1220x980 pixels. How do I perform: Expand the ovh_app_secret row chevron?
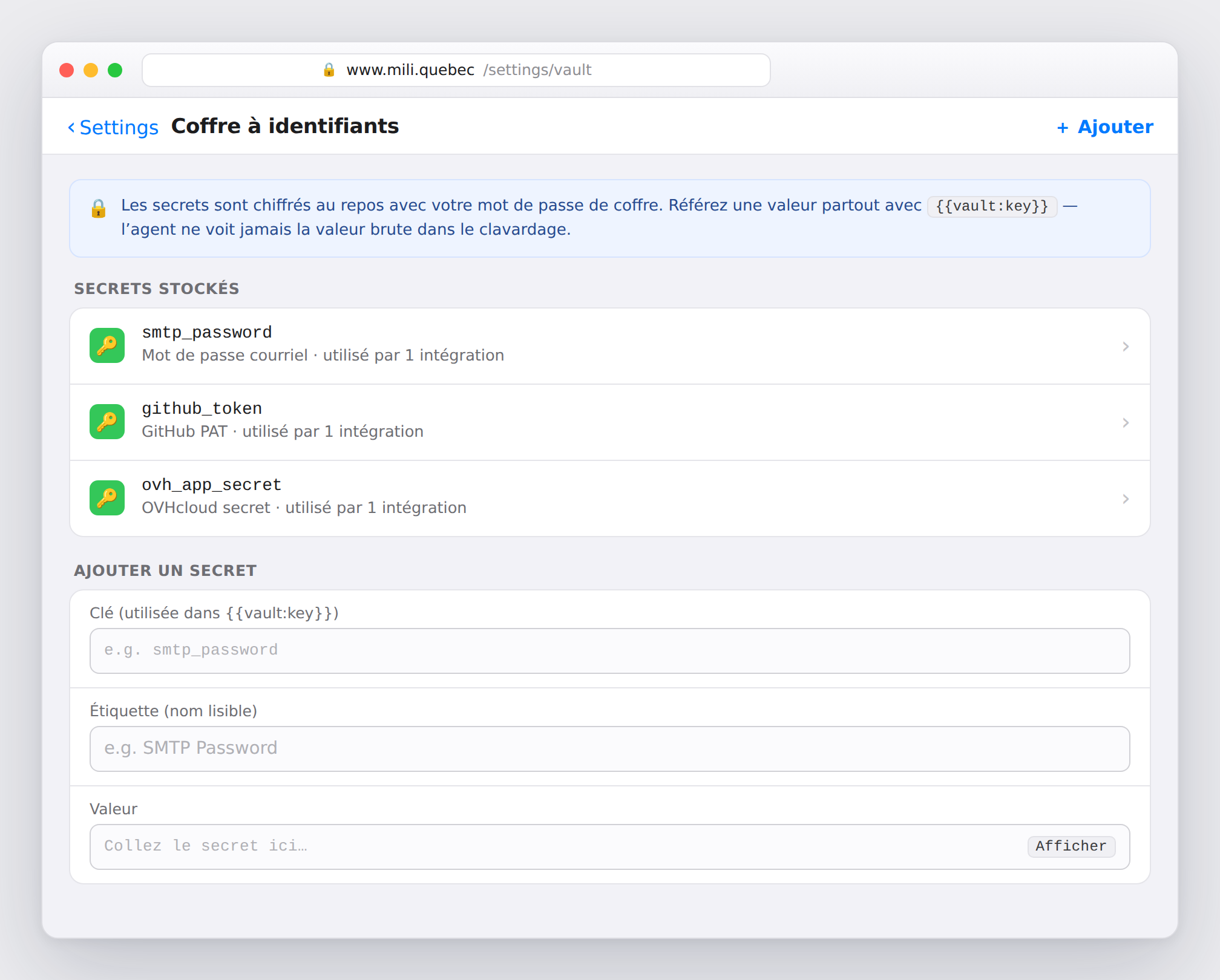coord(1126,498)
